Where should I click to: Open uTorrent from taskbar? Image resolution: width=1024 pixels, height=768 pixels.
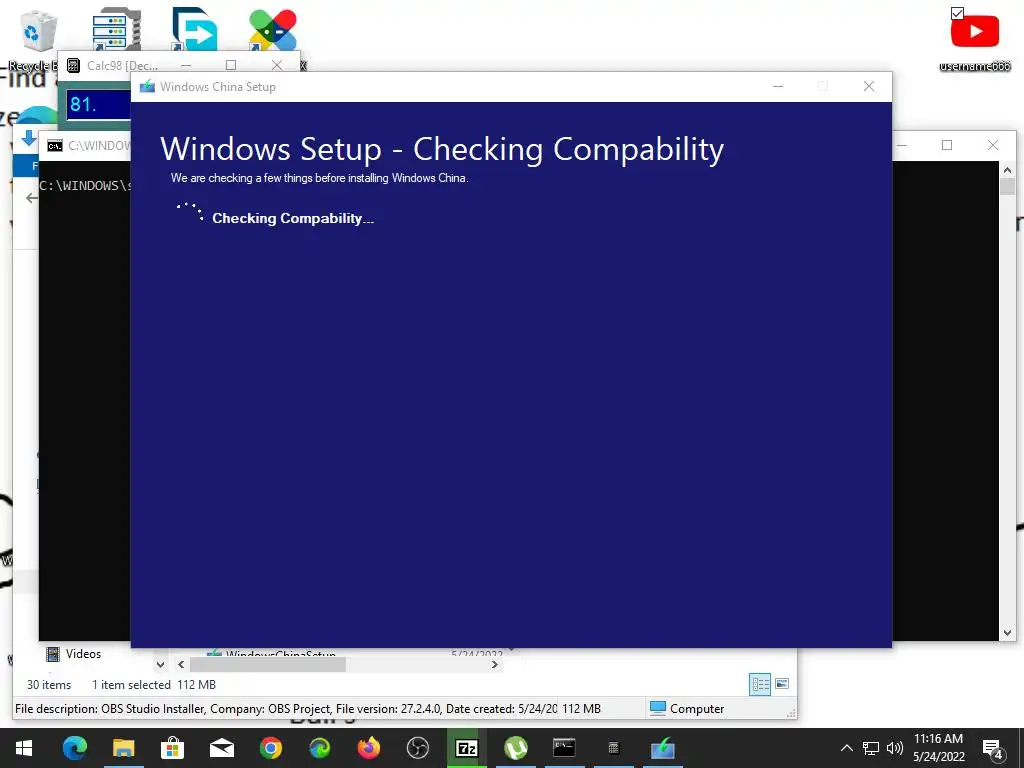pos(515,748)
